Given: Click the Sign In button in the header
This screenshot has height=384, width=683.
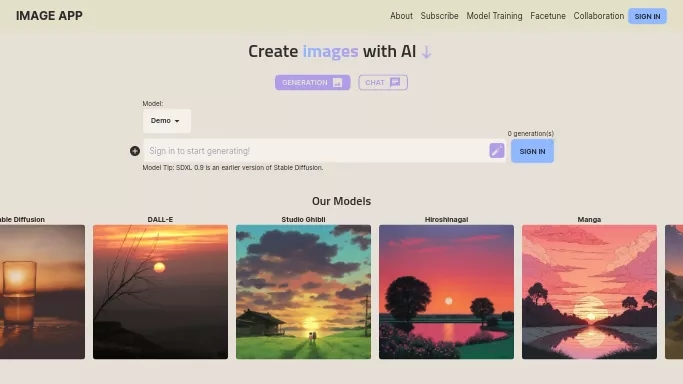Looking at the screenshot, I should point(647,16).
